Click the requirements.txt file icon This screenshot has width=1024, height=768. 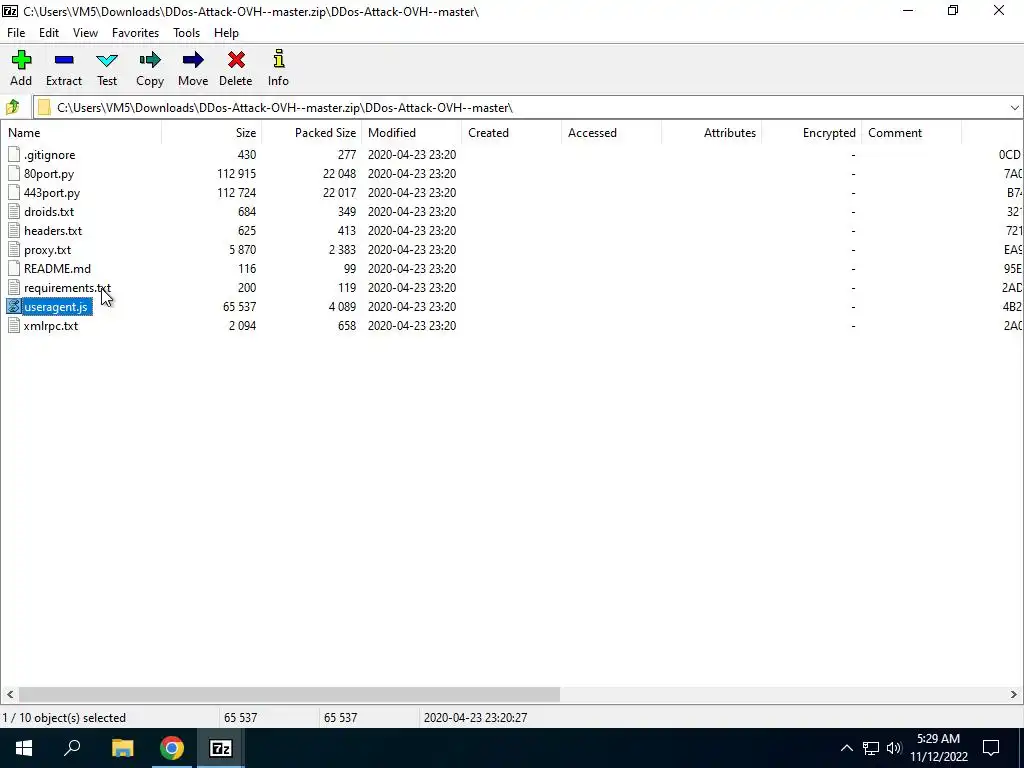14,287
